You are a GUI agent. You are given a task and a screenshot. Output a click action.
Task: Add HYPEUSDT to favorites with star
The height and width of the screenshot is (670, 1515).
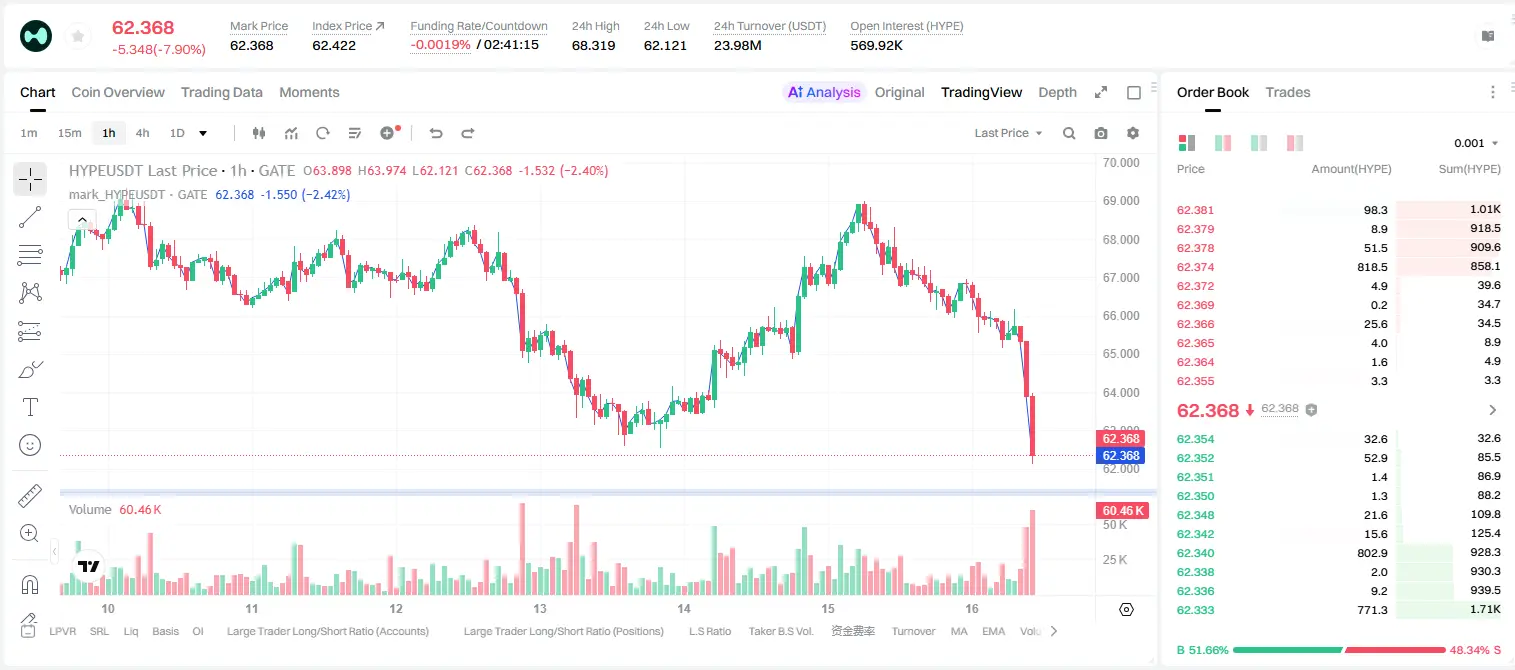[x=78, y=37]
